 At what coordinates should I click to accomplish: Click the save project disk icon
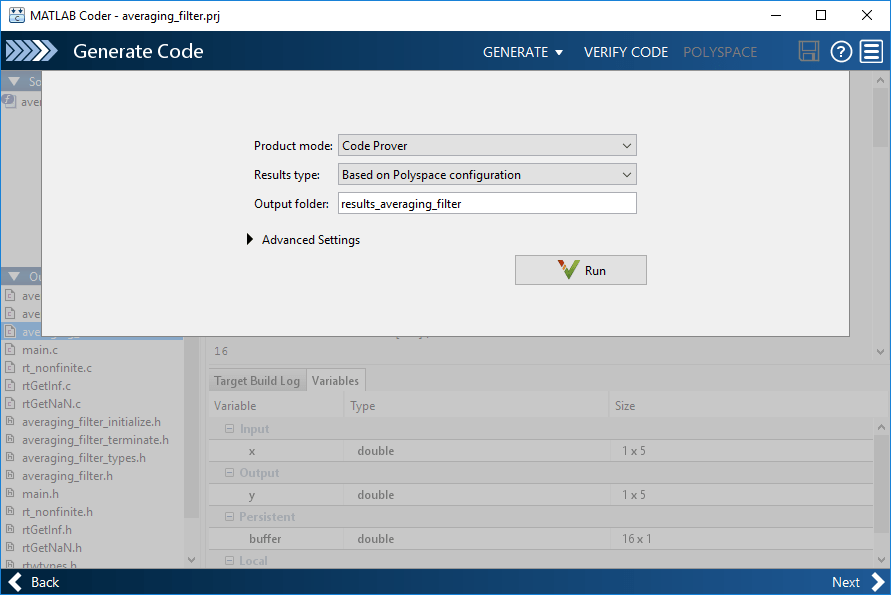(x=809, y=52)
